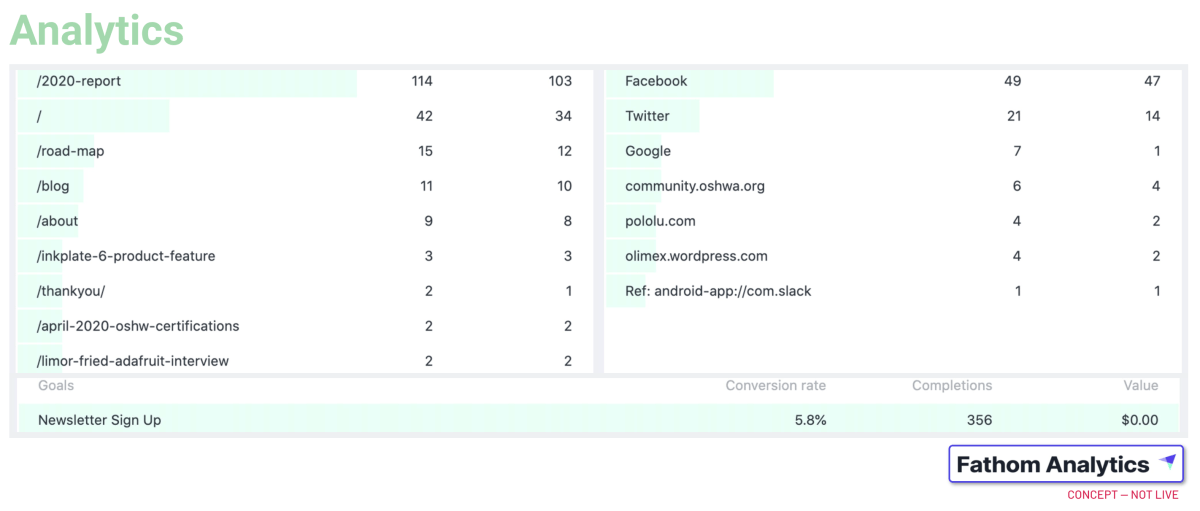Click the Fathom Analytics paper-plane logo icon
The image size is (1200, 511).
pos(1167,462)
